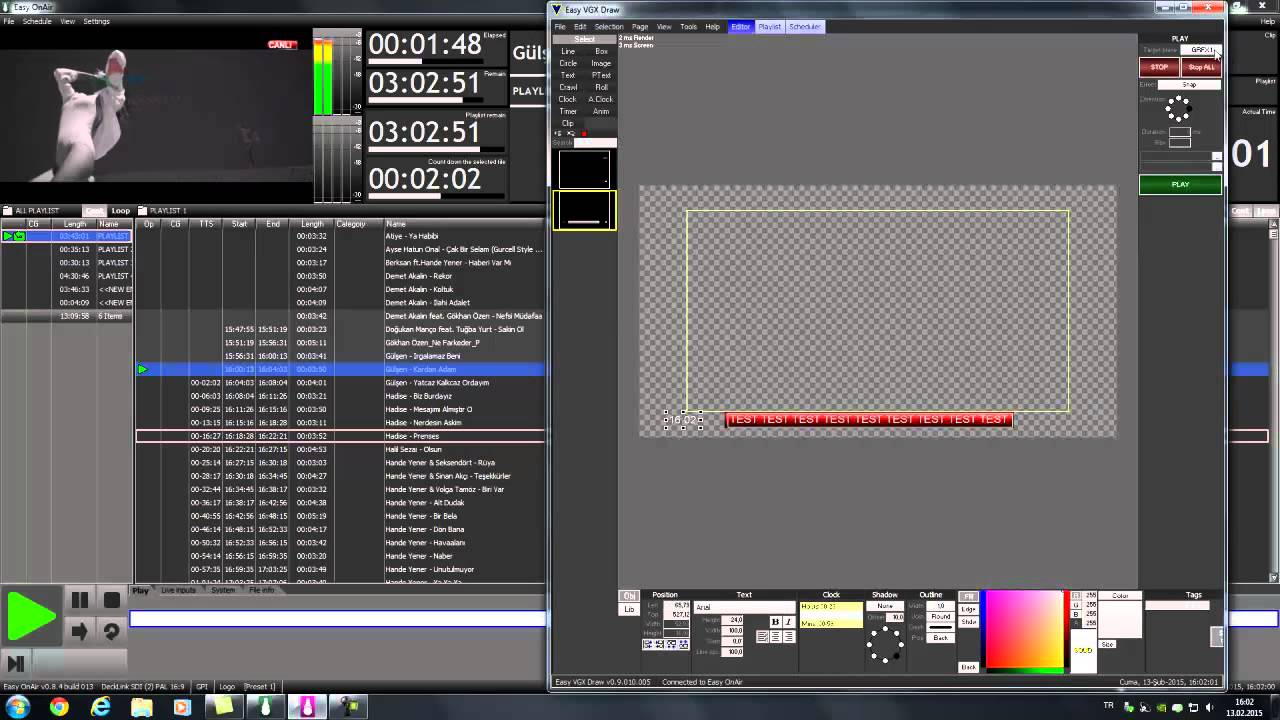Click the Stop ALL button
Screen dimensions: 1280x720
pyautogui.click(x=1201, y=67)
